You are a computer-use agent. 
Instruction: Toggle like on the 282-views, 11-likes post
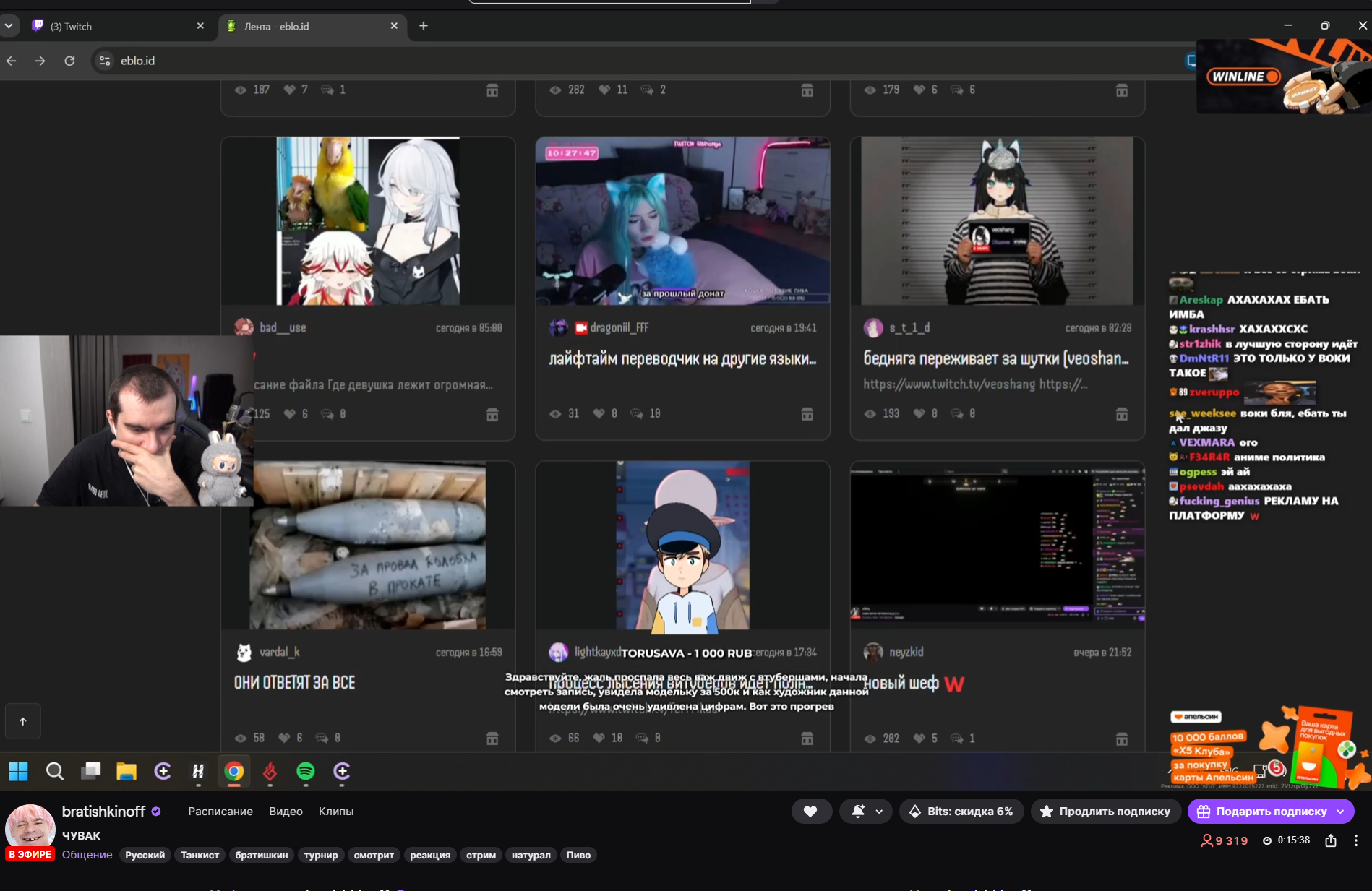point(604,90)
